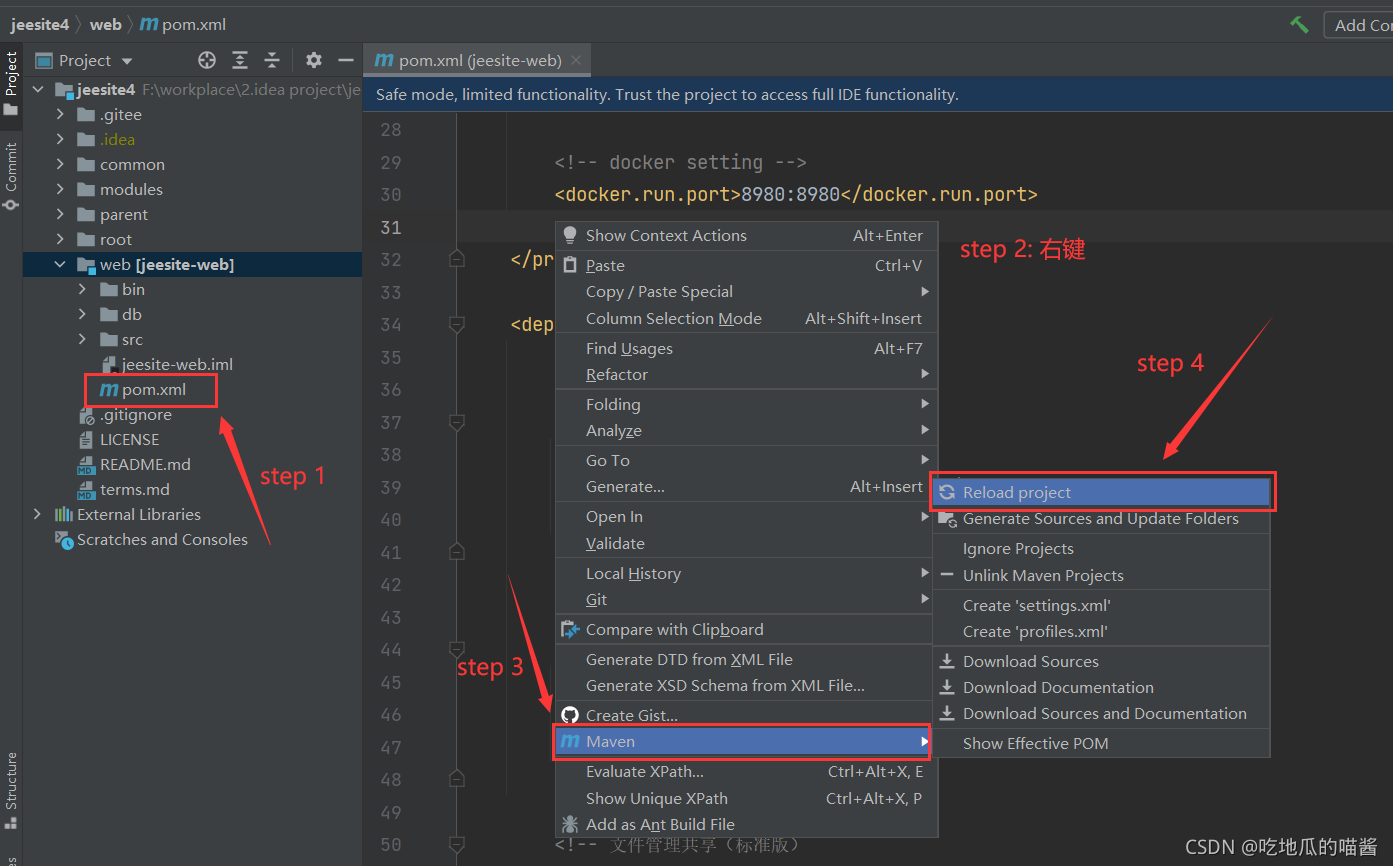The image size is (1393, 866).
Task: Choose Add as Ant Build File
Action: tap(746, 824)
